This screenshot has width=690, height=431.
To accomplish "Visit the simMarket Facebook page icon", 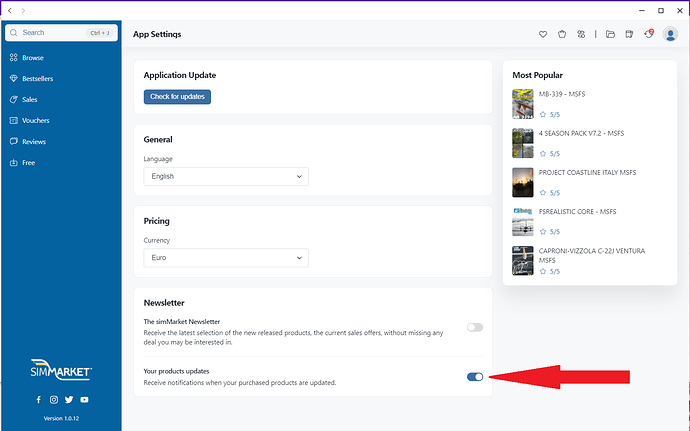I will click(x=39, y=399).
